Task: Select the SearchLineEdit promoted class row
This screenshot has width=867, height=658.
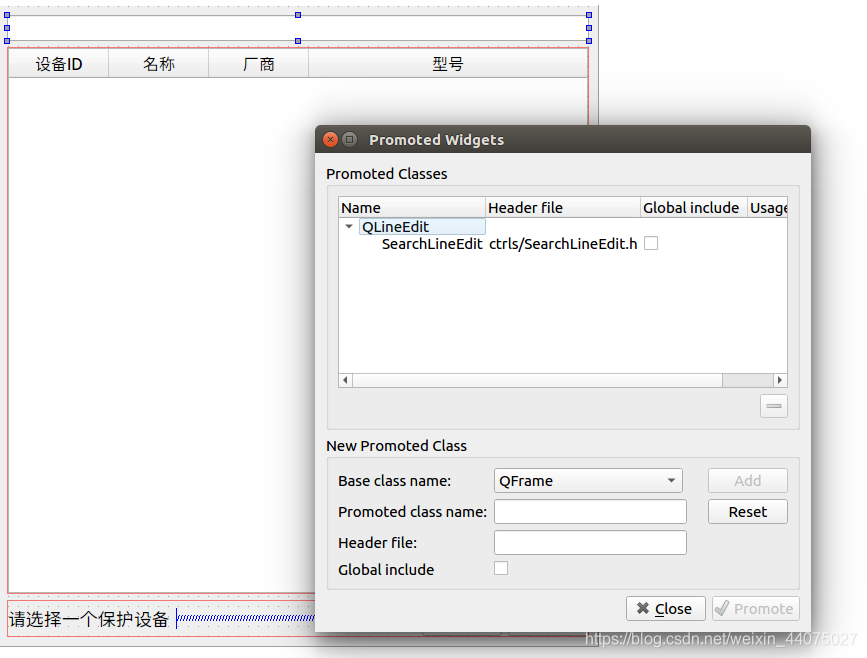Action: point(432,244)
